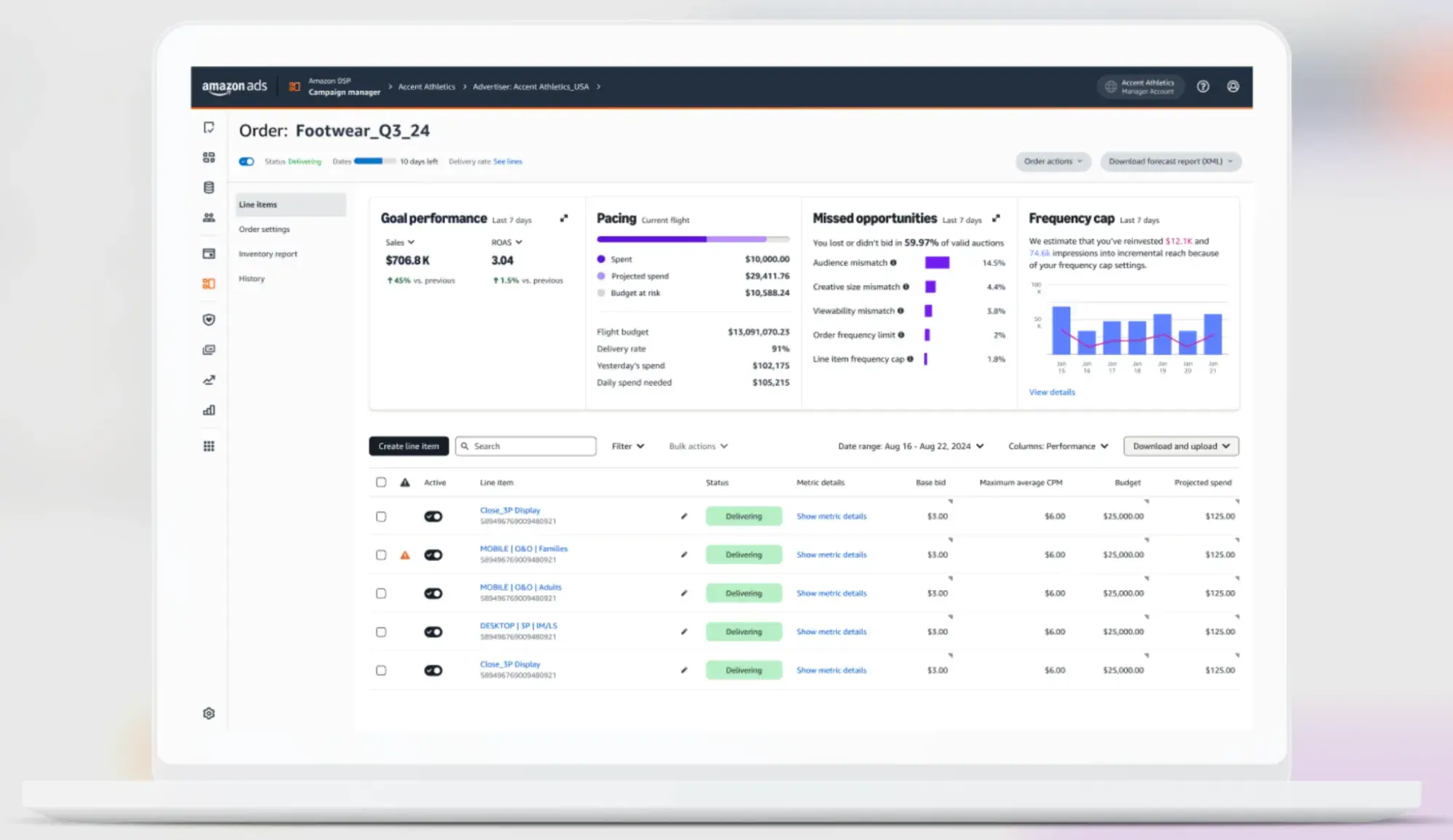Click the line item Search field
This screenshot has width=1453, height=840.
pyautogui.click(x=531, y=446)
